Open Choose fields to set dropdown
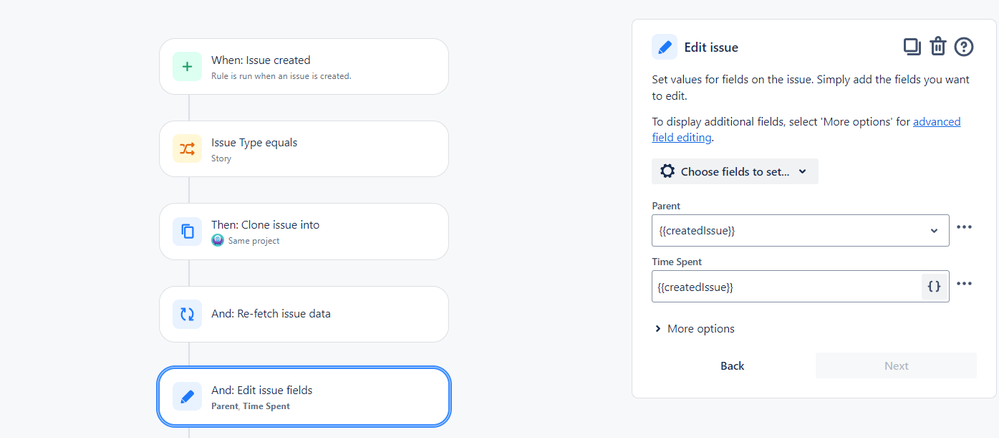The height and width of the screenshot is (438, 999). (x=735, y=172)
